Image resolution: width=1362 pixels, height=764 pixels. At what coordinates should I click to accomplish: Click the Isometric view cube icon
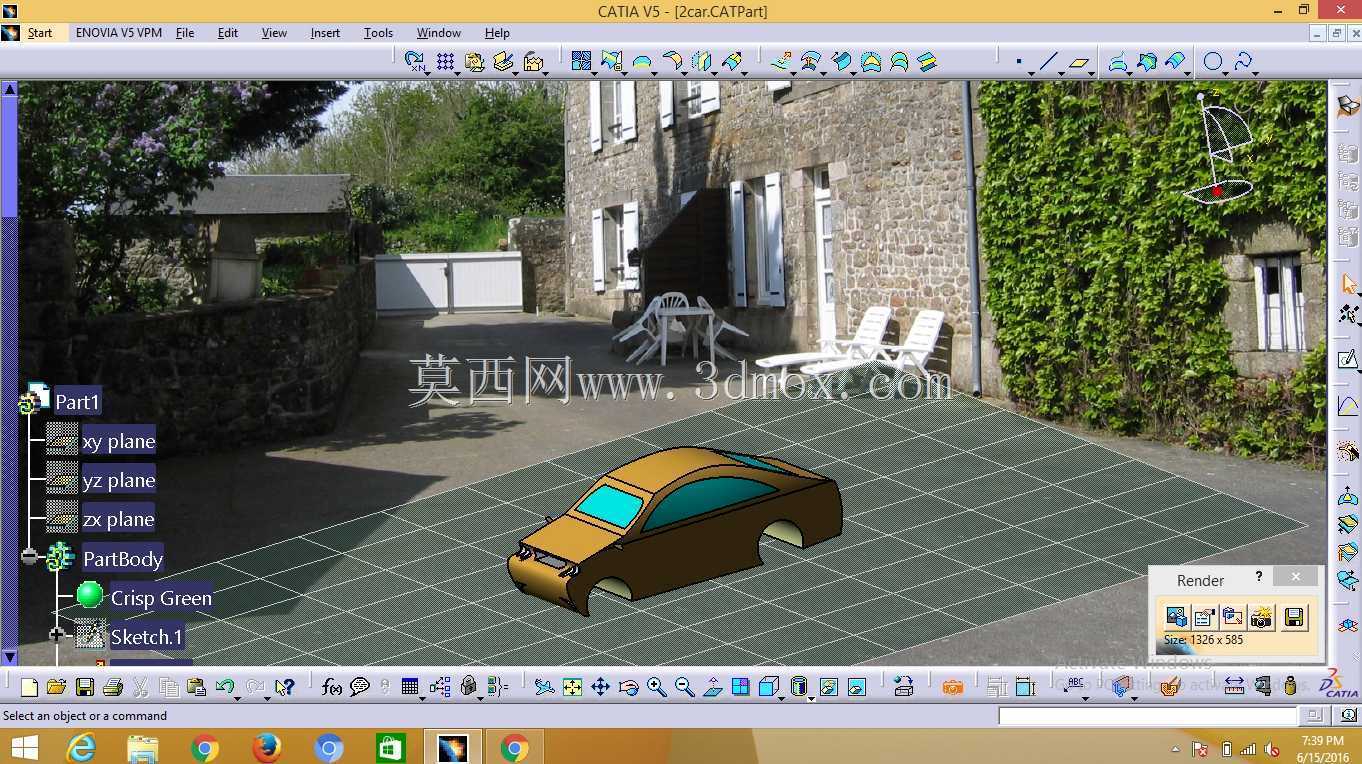768,687
